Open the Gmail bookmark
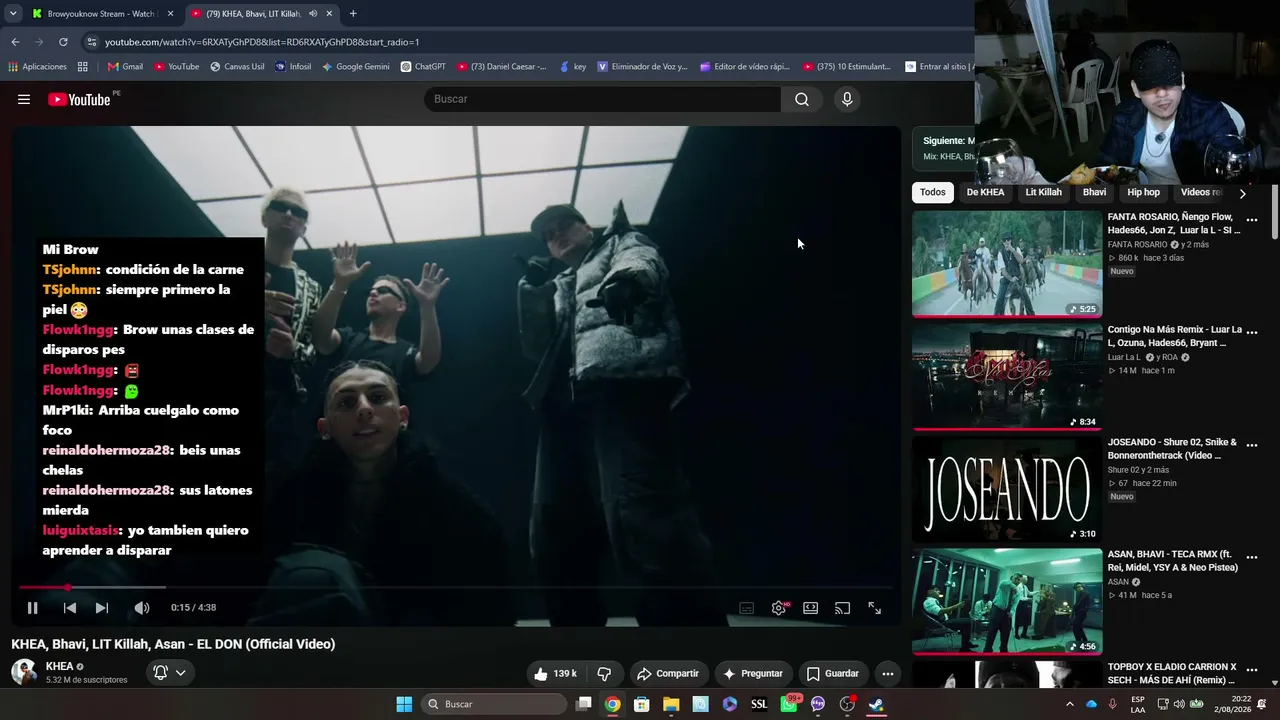This screenshot has width=1280, height=720. (125, 67)
